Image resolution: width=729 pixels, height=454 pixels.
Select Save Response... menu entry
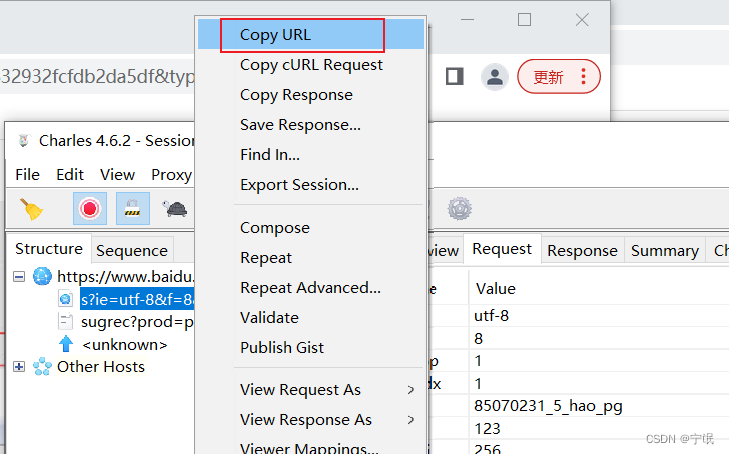point(311,125)
